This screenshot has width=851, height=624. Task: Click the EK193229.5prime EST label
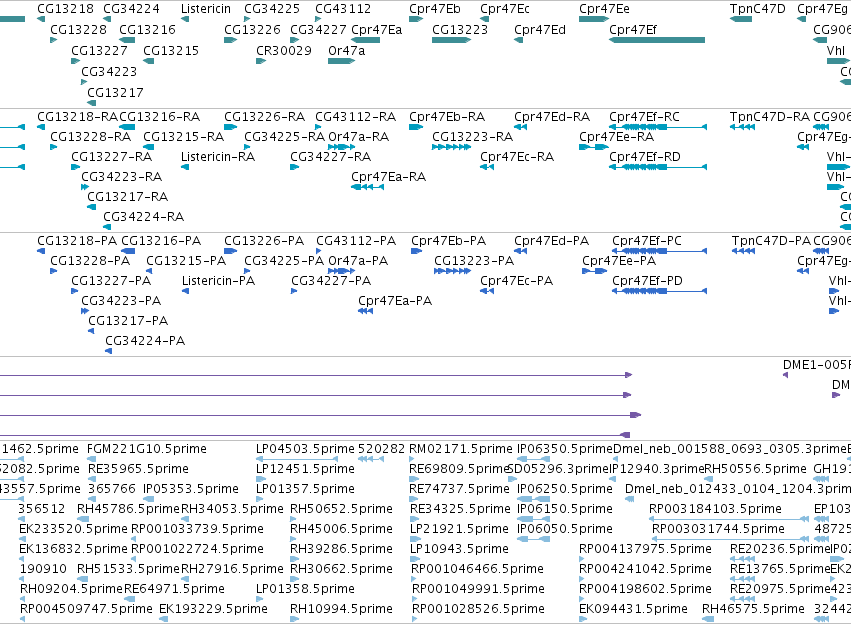[x=213, y=609]
